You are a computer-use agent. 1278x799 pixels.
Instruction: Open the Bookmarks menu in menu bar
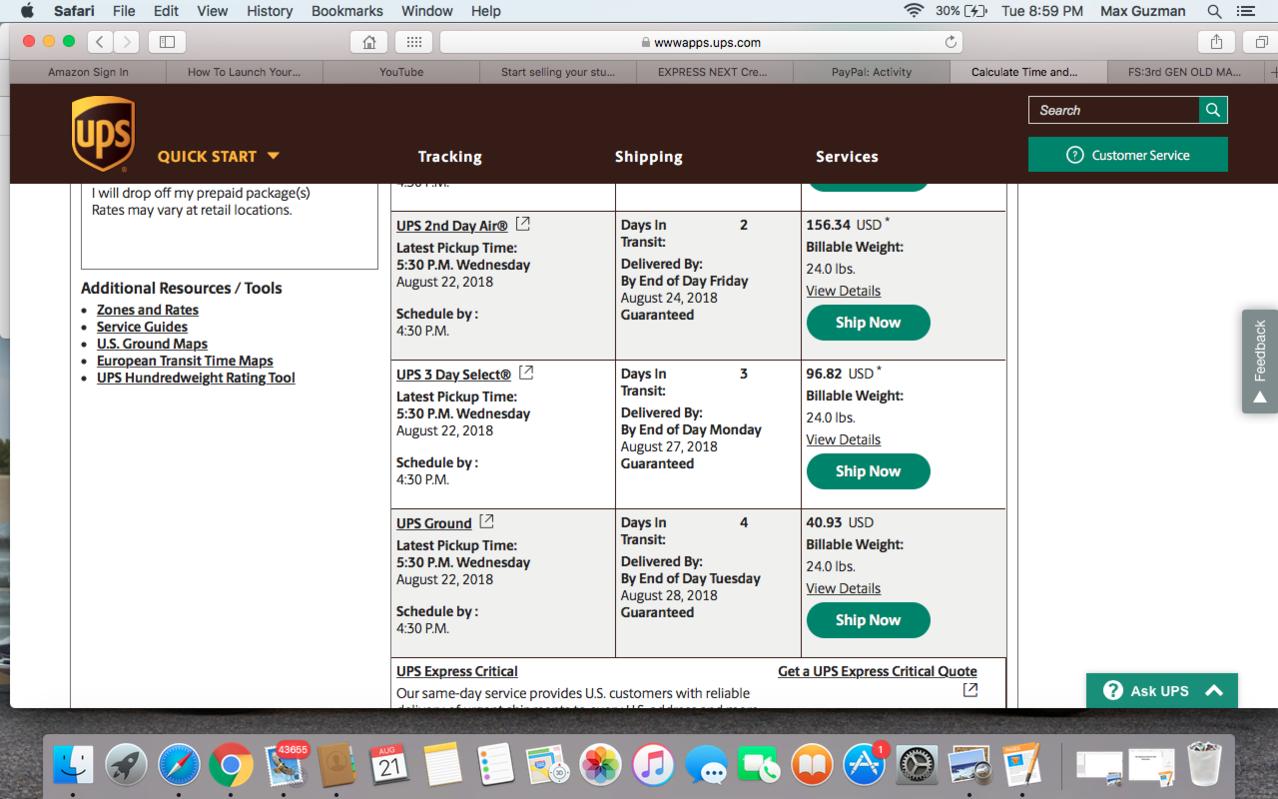pyautogui.click(x=347, y=11)
